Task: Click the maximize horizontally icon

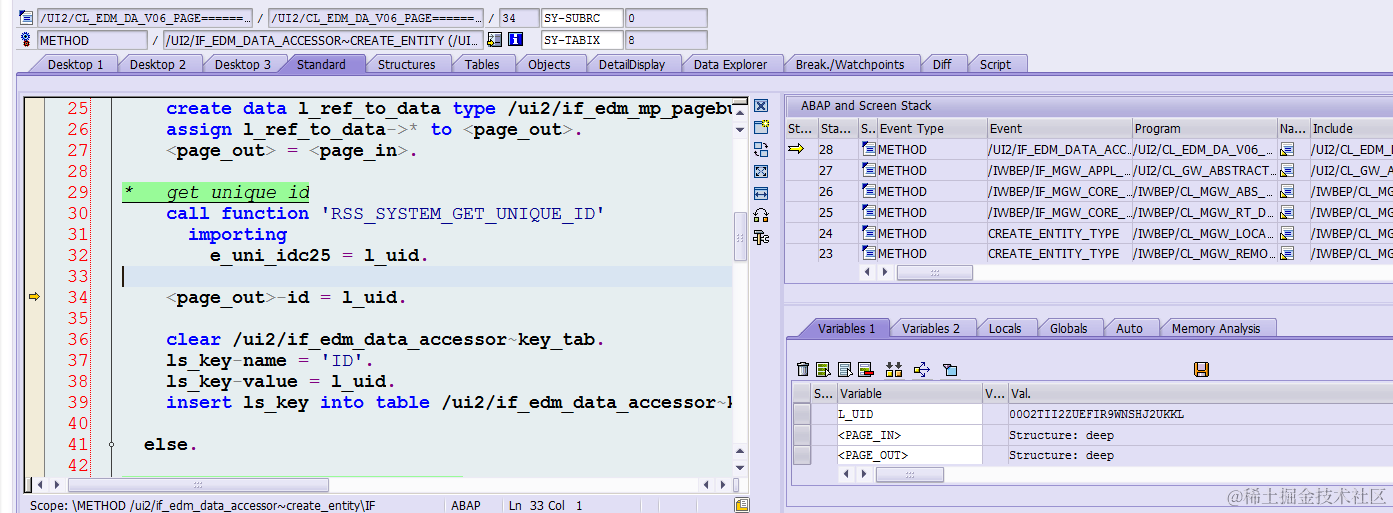Action: (761, 193)
